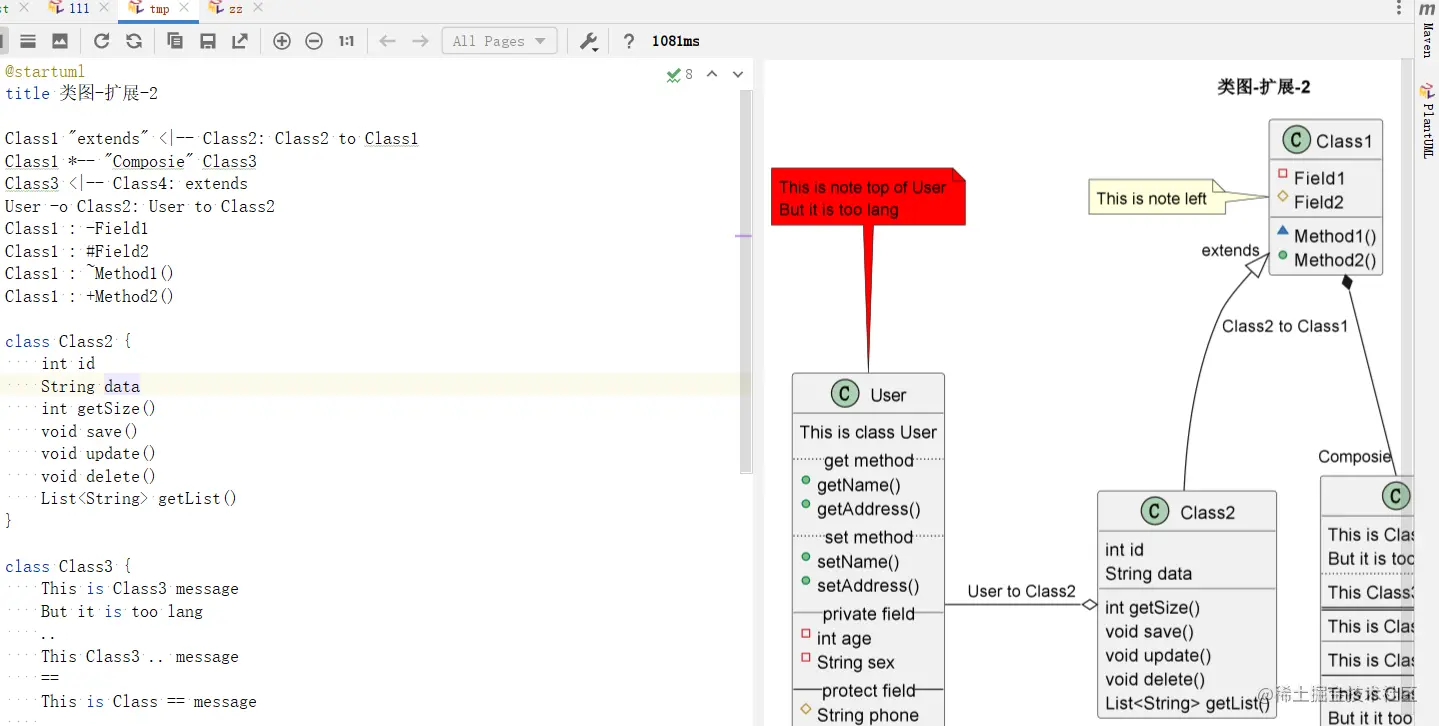Click the diagram title '类图-扩展-2'
Image resolution: width=1439 pixels, height=726 pixels.
[1263, 87]
